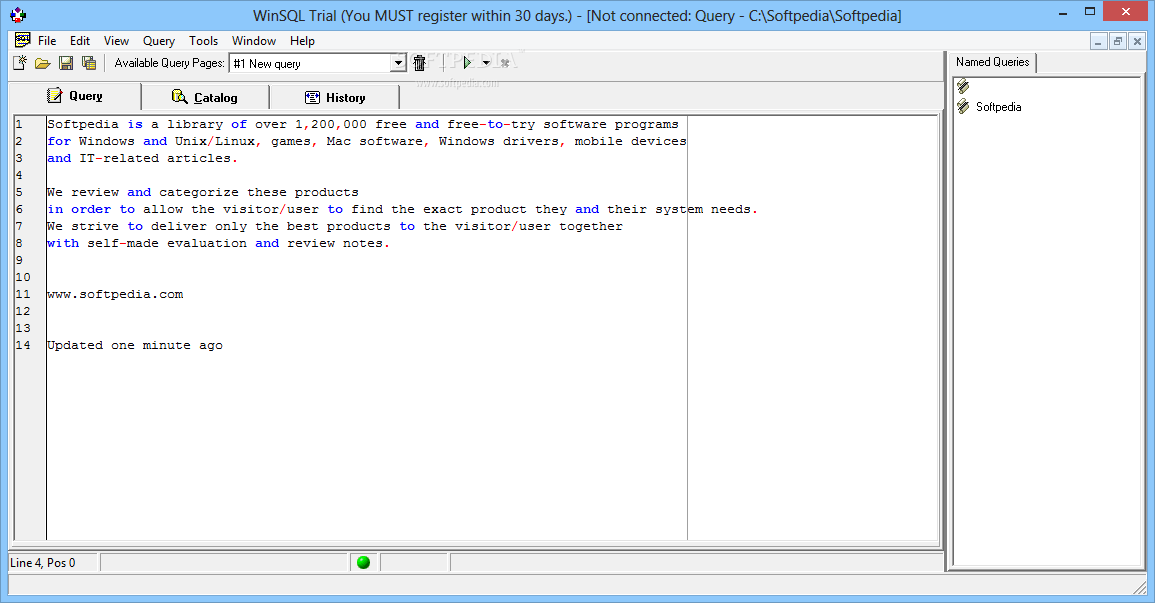Close the WinSQL main window

[1126, 12]
